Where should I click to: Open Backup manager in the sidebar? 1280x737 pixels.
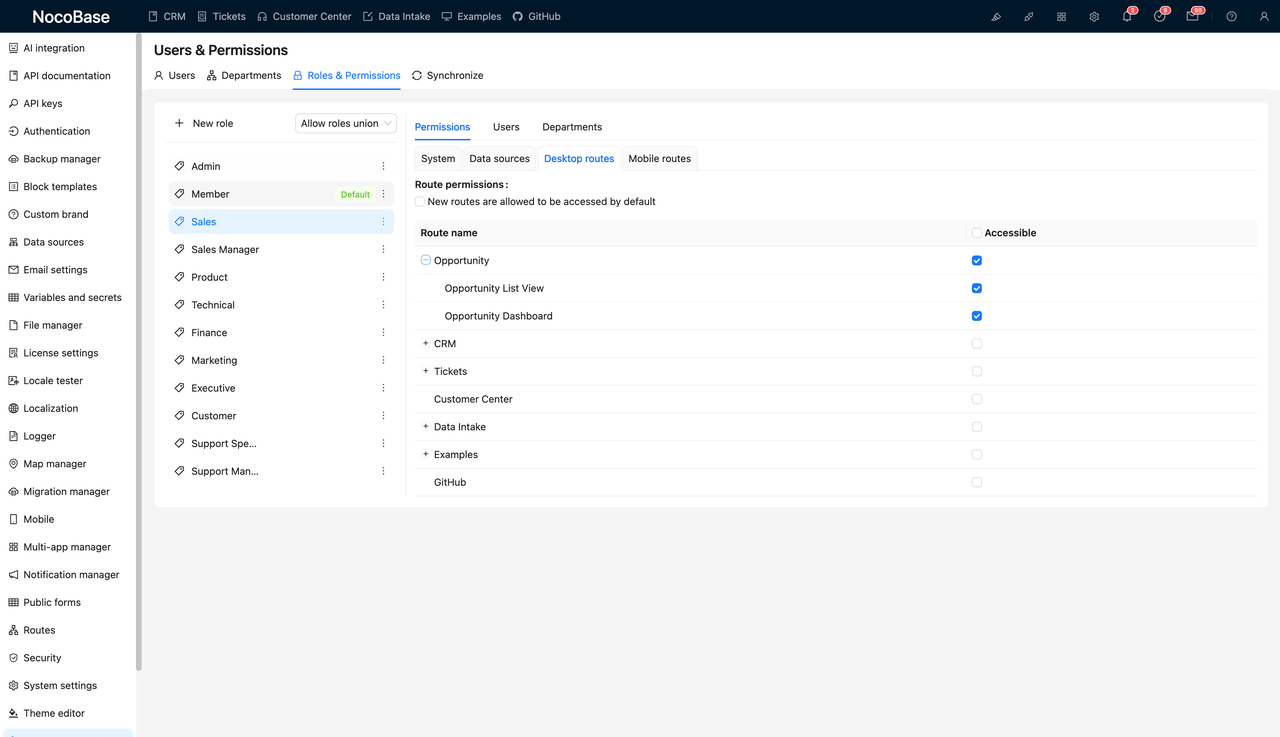pos(62,159)
